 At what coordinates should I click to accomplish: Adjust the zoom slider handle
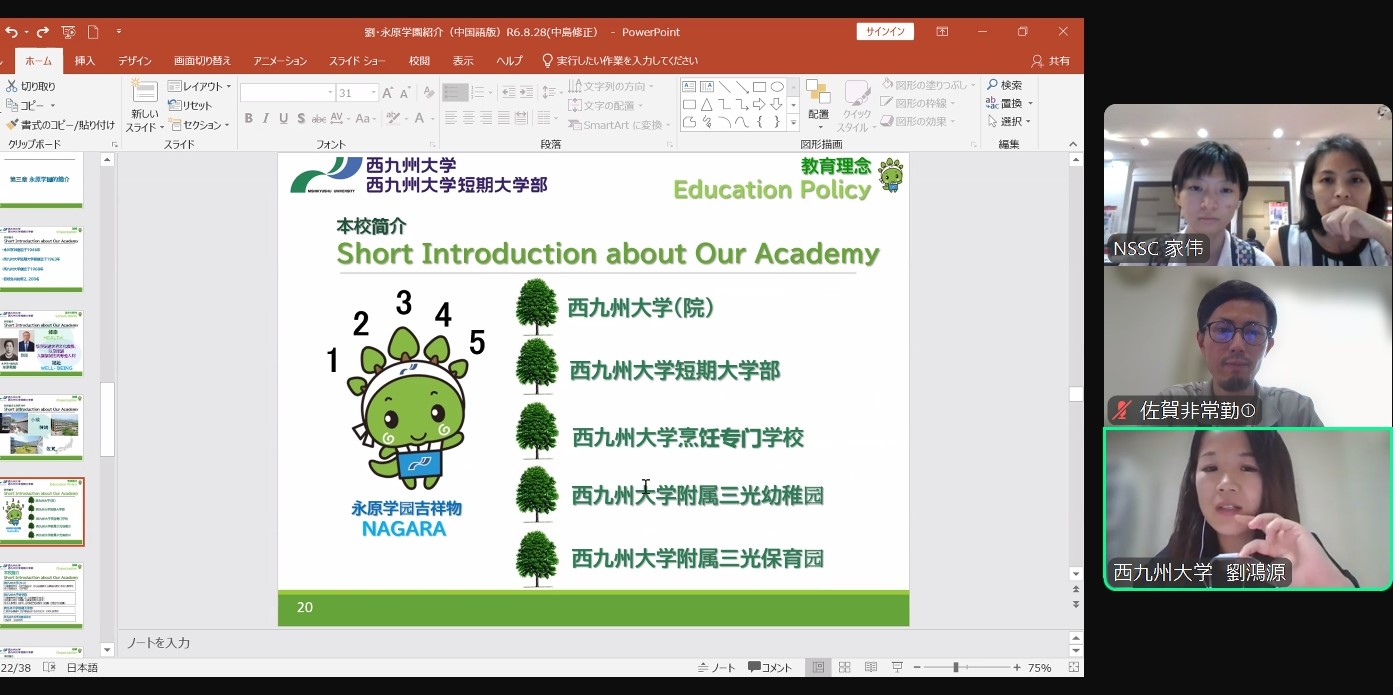956,668
